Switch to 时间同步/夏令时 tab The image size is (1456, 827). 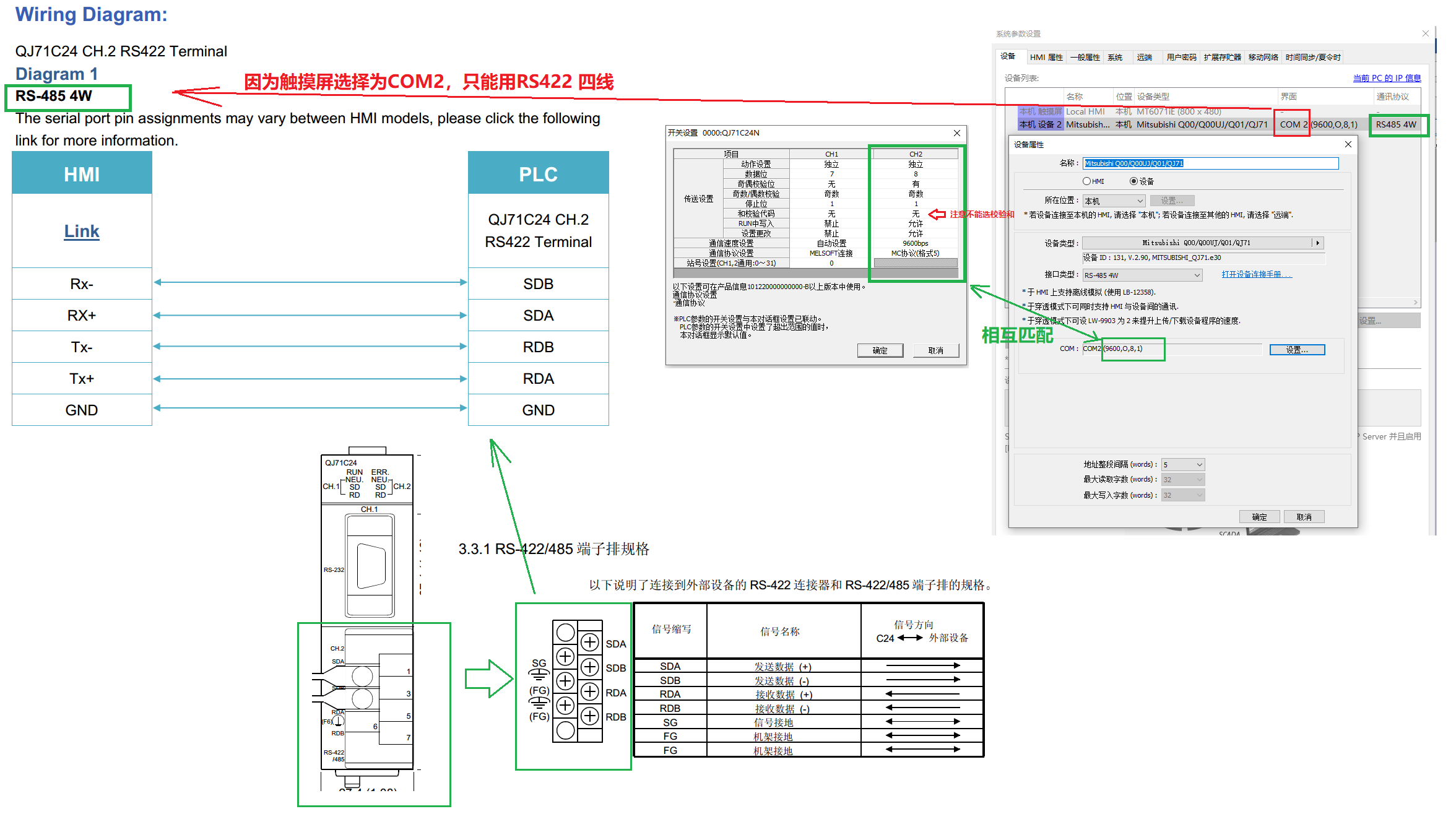[1313, 58]
